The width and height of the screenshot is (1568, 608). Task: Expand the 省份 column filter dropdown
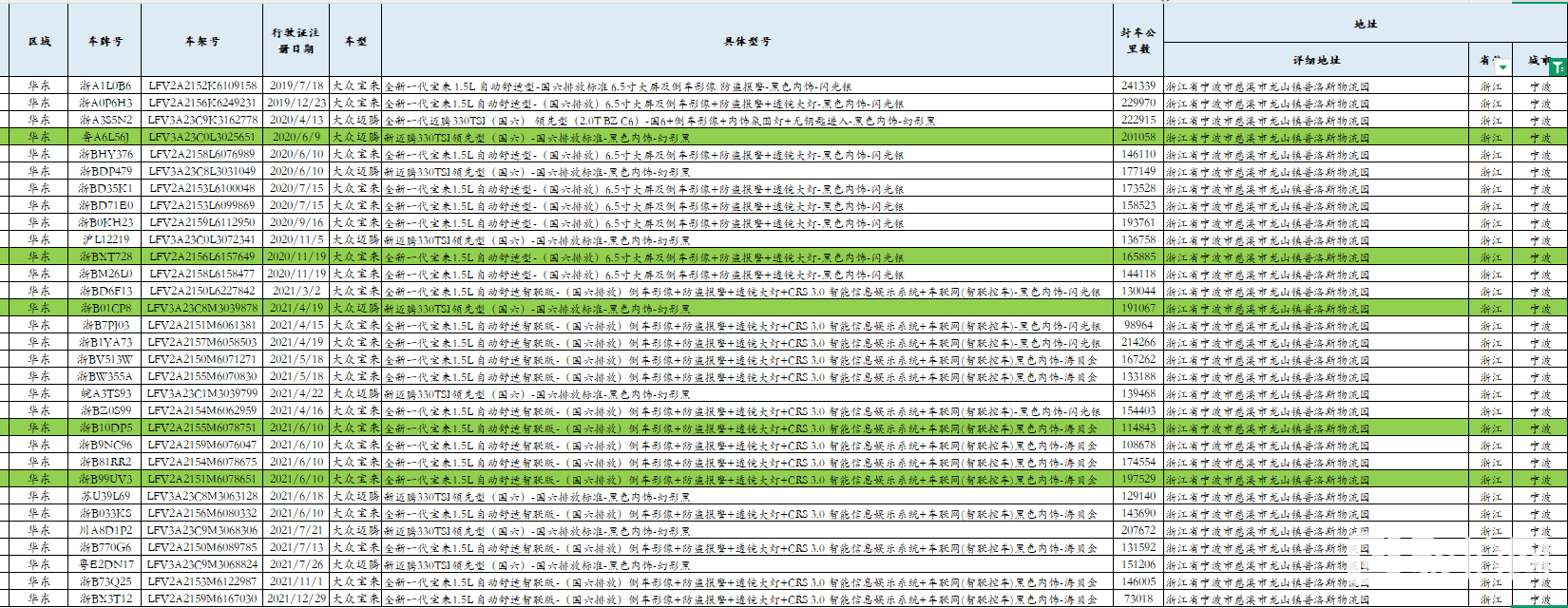tap(1502, 67)
